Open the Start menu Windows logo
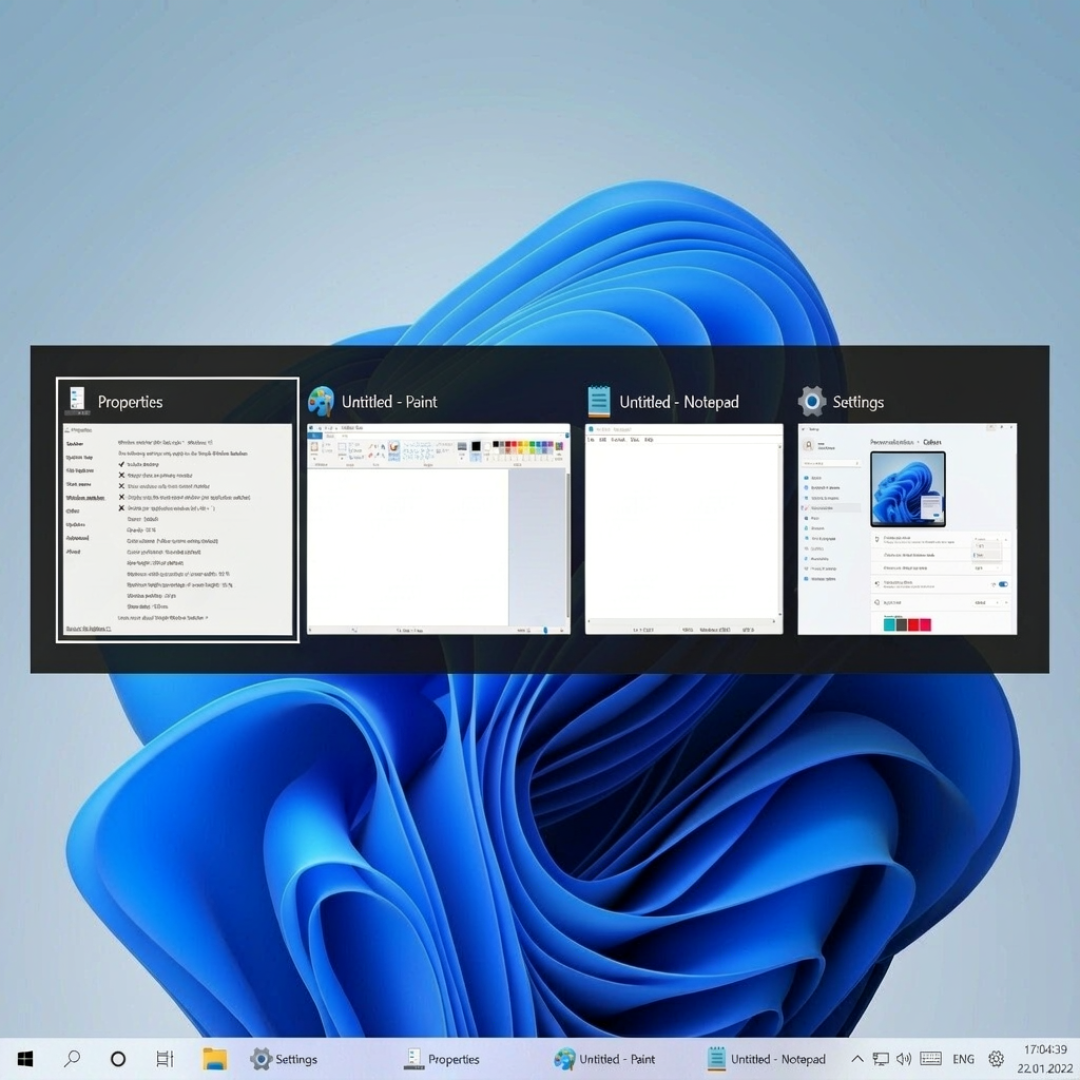This screenshot has height=1080, width=1080. (x=25, y=1059)
